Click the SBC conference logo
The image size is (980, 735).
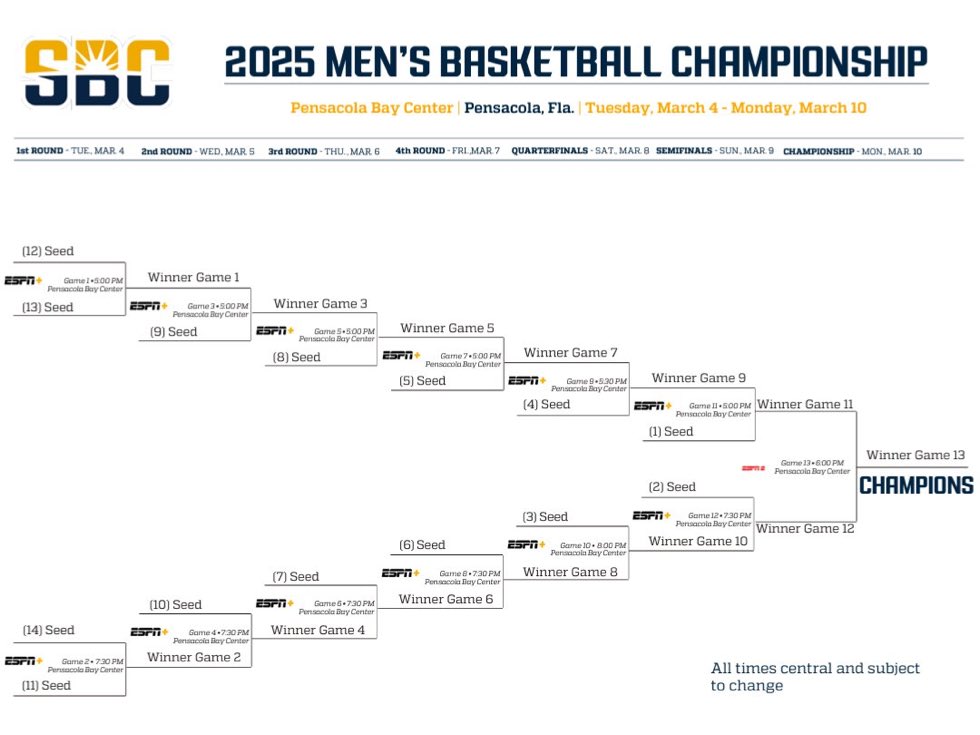click(96, 73)
